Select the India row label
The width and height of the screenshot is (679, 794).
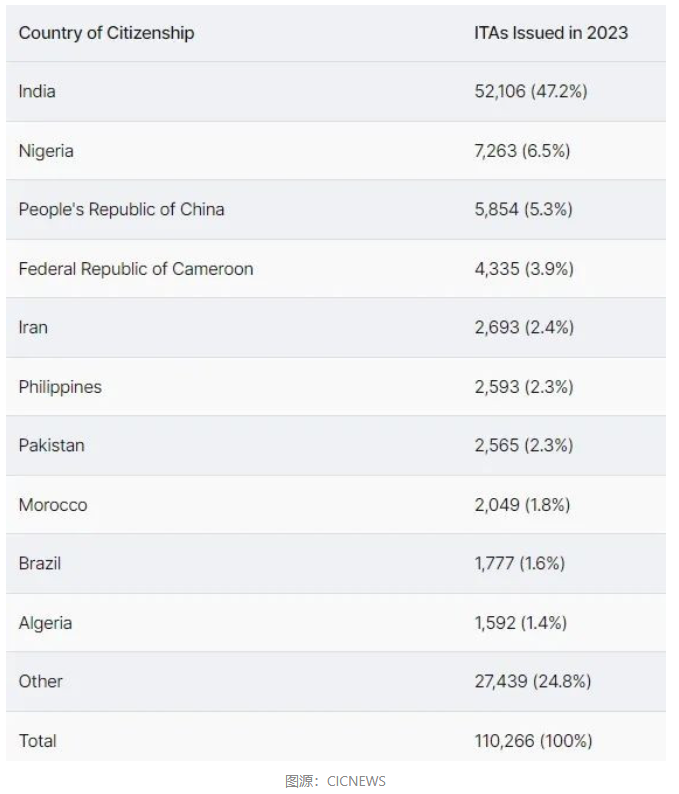point(37,91)
